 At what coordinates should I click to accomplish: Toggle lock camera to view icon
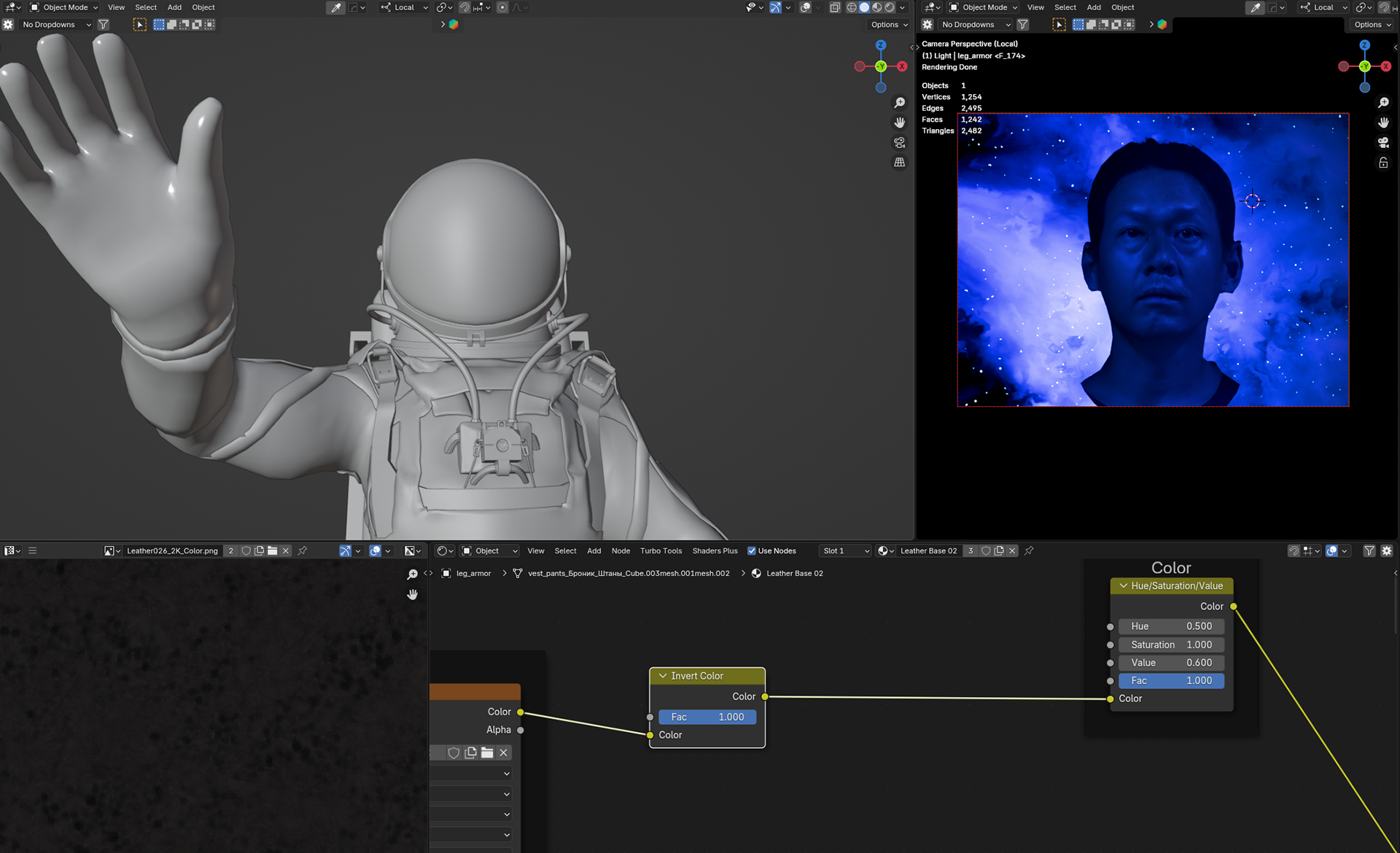(x=1383, y=163)
